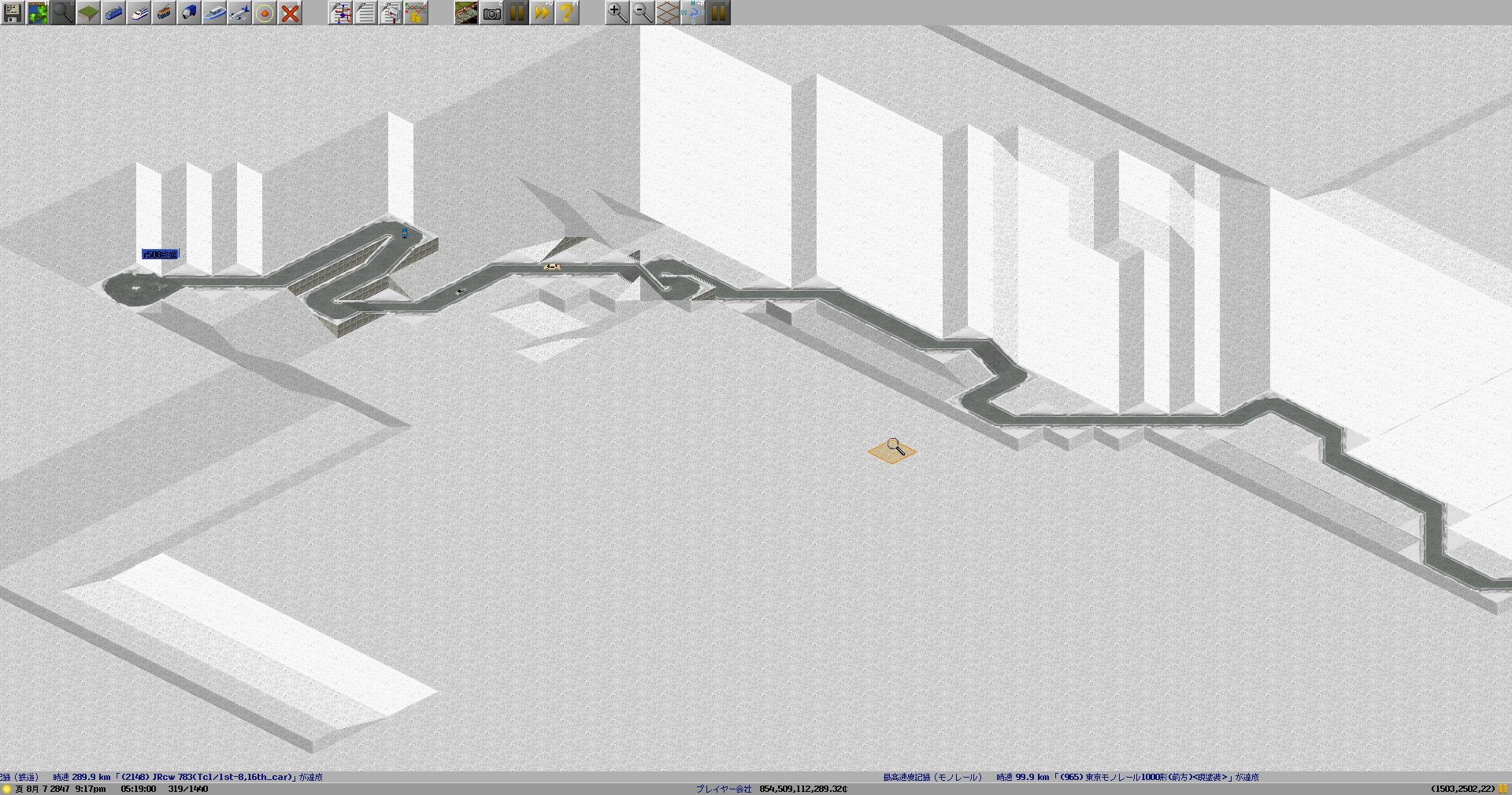Toggle fast forward mode
The image size is (1512, 795).
pyautogui.click(x=542, y=13)
